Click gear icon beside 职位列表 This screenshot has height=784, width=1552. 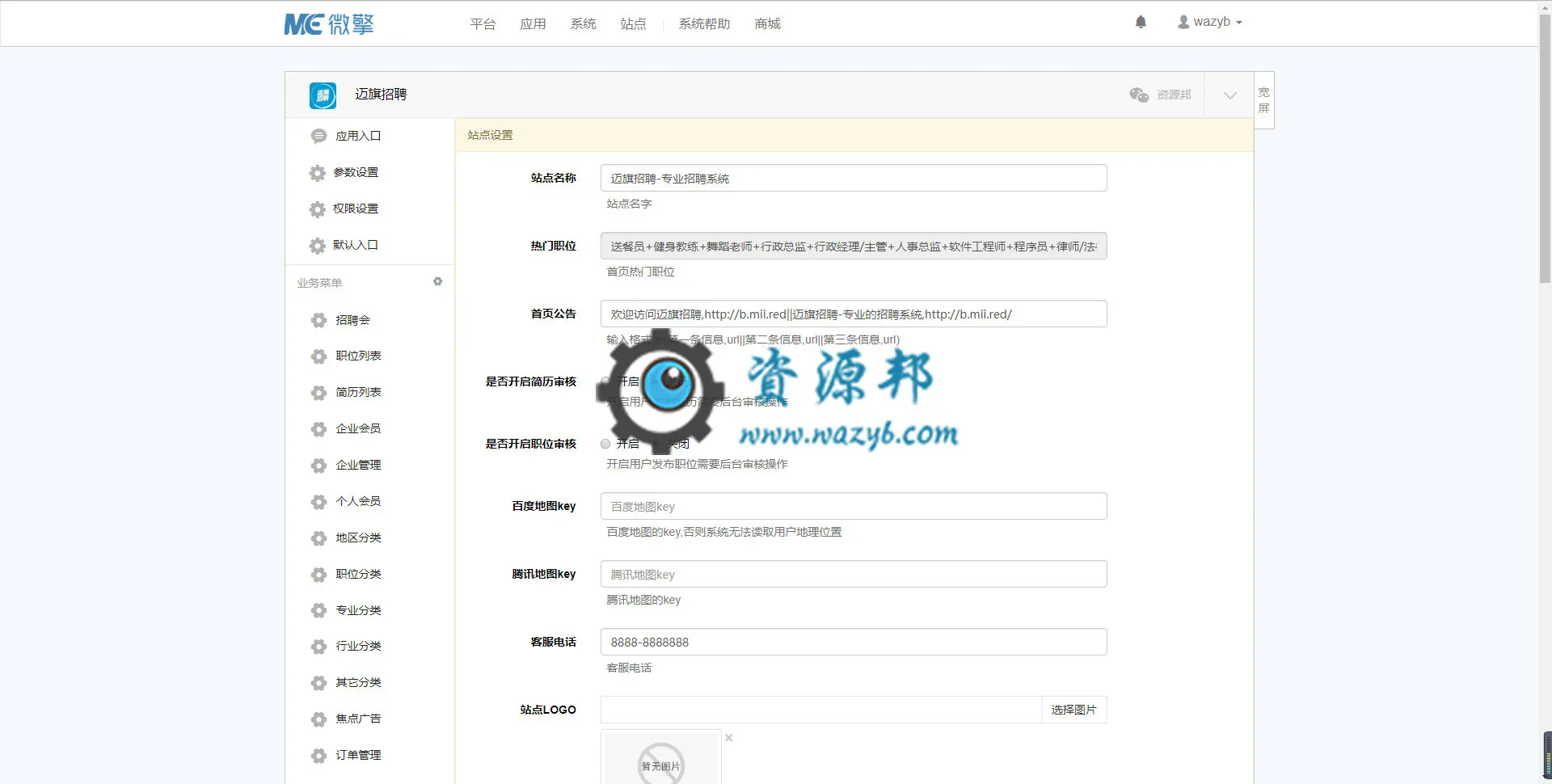(318, 356)
